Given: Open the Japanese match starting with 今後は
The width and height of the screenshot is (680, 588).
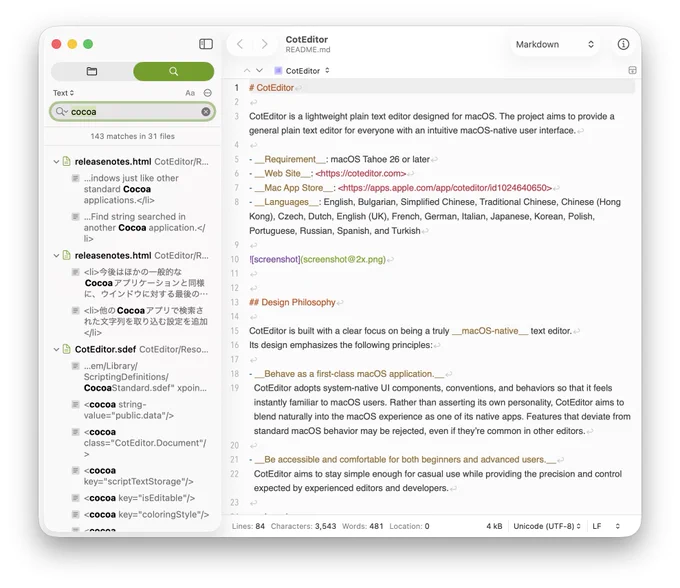Looking at the screenshot, I should pyautogui.click(x=141, y=283).
